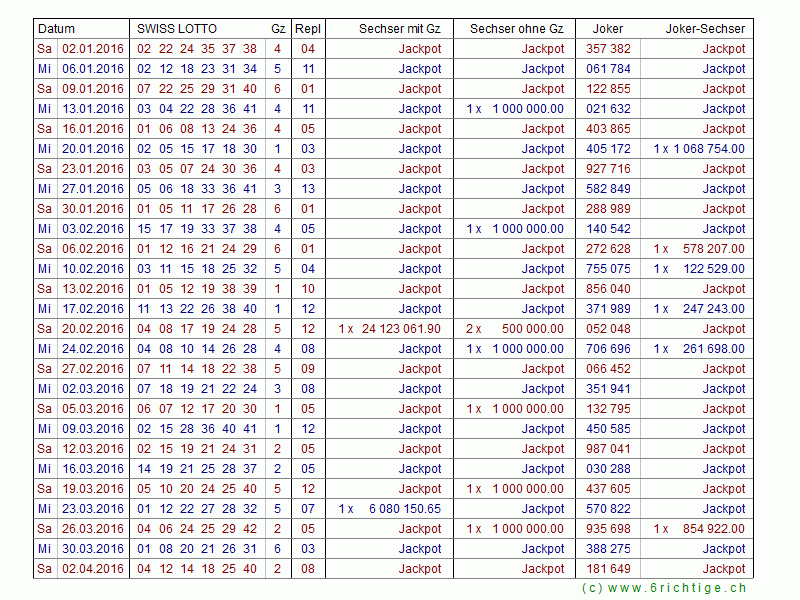Image resolution: width=800 pixels, height=600 pixels.
Task: Click the date 20.02.2016
Action: coord(93,329)
